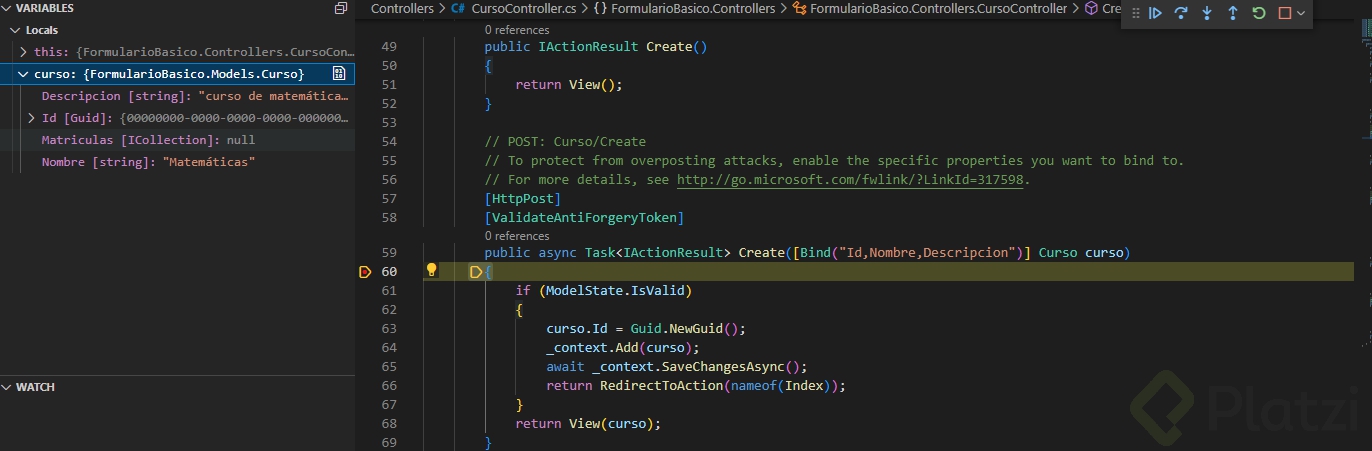Screen dimensions: 1372x451
Task: Click the breakpoint arrow glyph at line 60
Action: (x=365, y=272)
